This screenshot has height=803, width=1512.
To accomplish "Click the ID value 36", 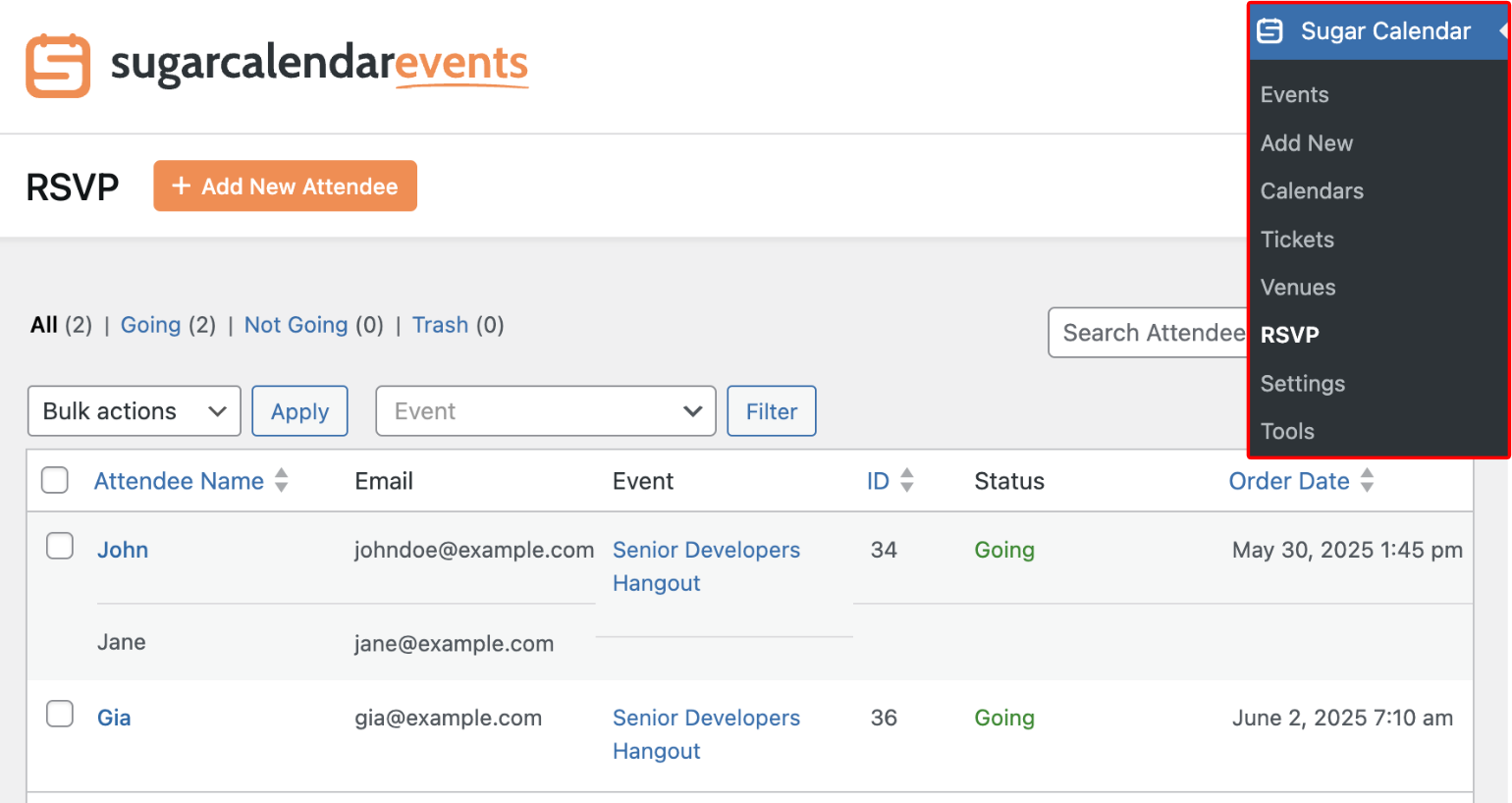I will (x=884, y=718).
